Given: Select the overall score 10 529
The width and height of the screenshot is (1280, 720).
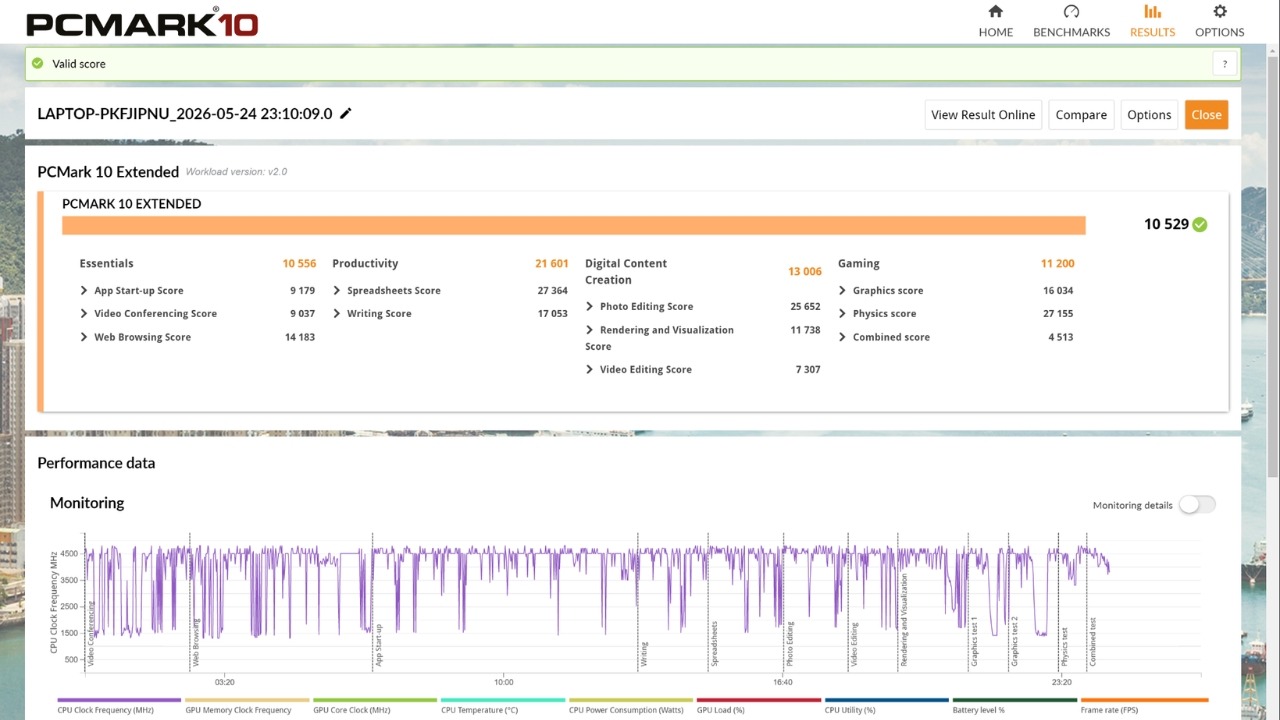Looking at the screenshot, I should pos(1166,224).
